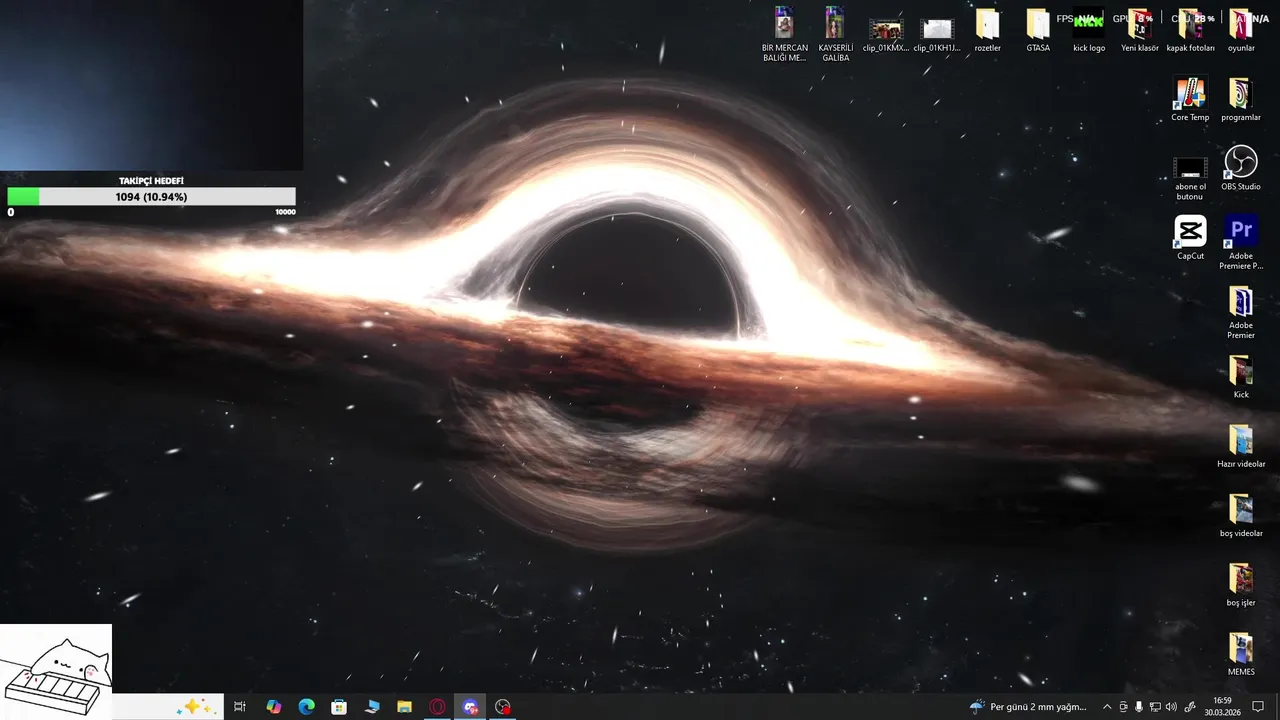Open the Yeni klasör folder
Viewport: 1280px width, 720px height.
1140,31
